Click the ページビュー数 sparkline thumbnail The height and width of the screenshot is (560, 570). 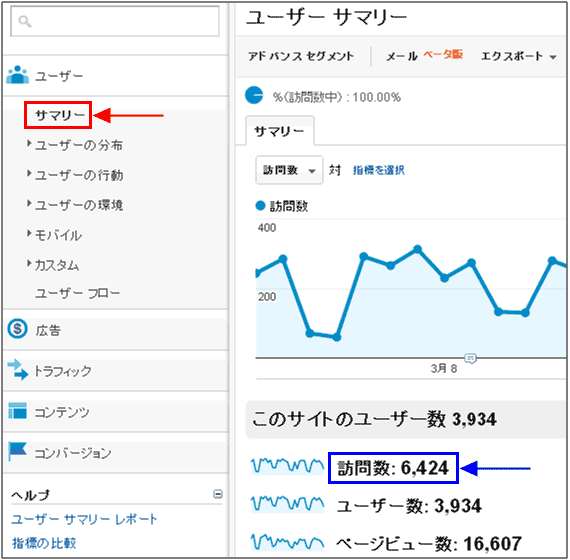pos(287,542)
